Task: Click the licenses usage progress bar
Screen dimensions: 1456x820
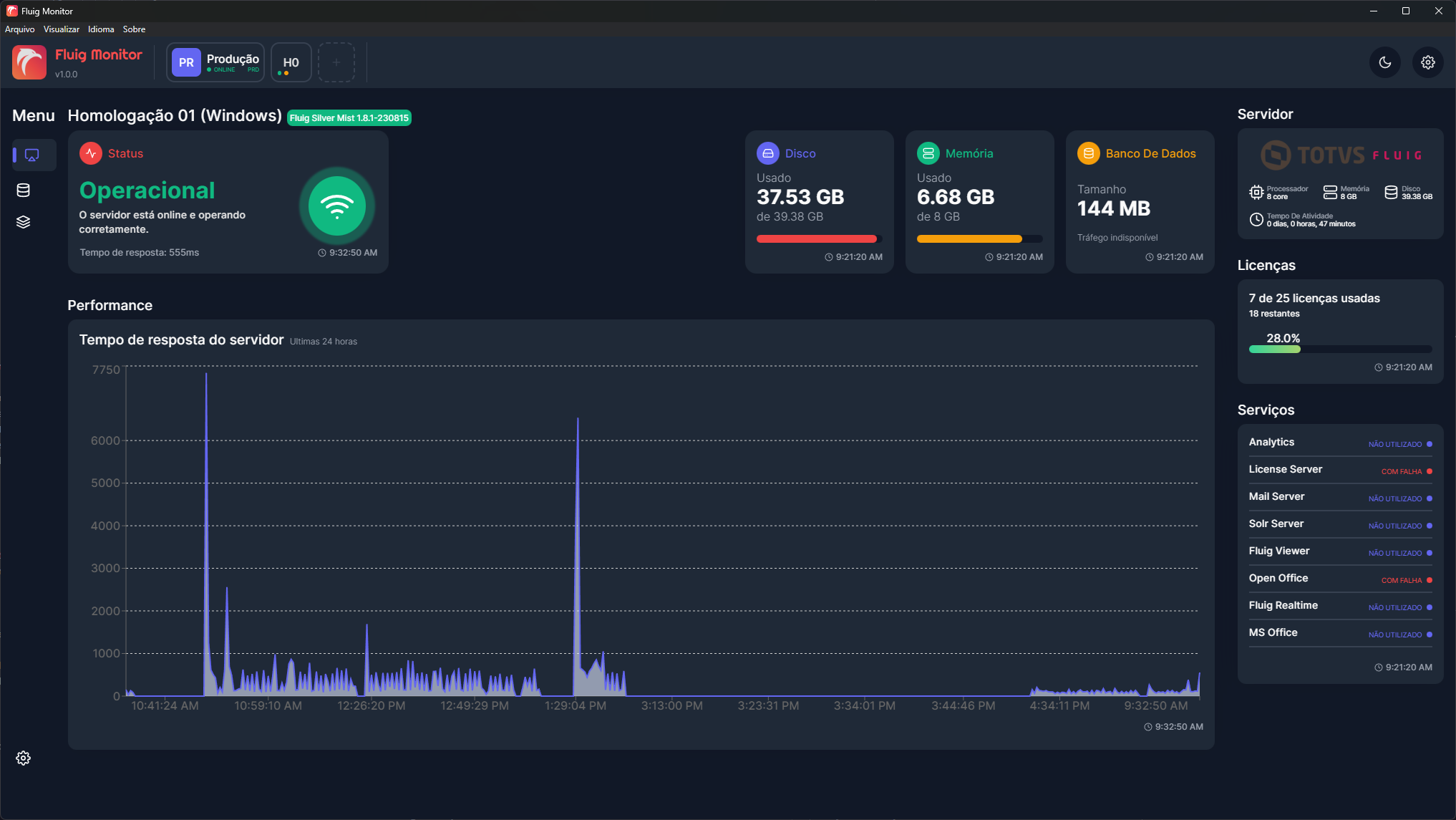Action: pyautogui.click(x=1339, y=349)
